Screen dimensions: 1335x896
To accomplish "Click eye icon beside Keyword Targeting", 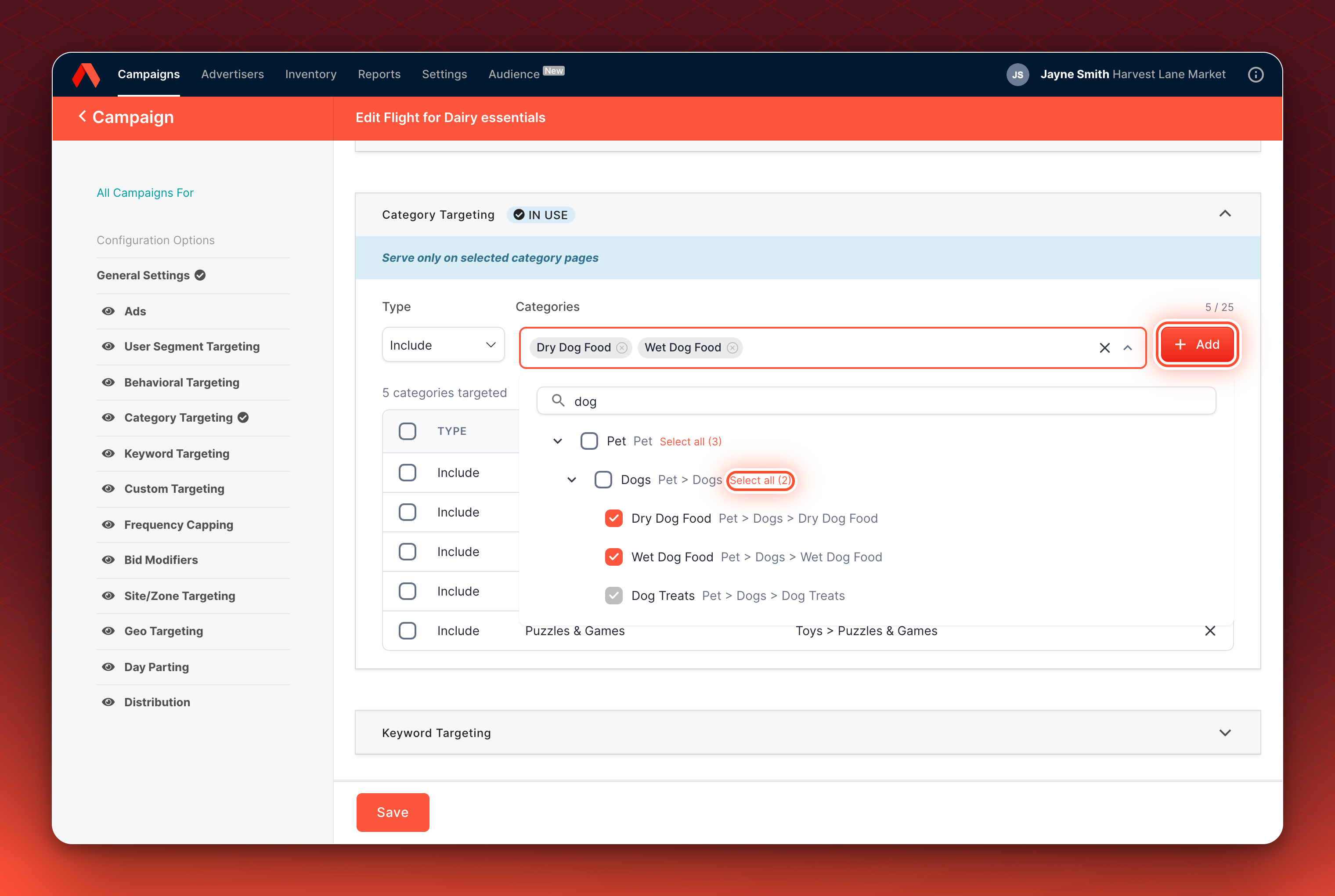I will (108, 453).
